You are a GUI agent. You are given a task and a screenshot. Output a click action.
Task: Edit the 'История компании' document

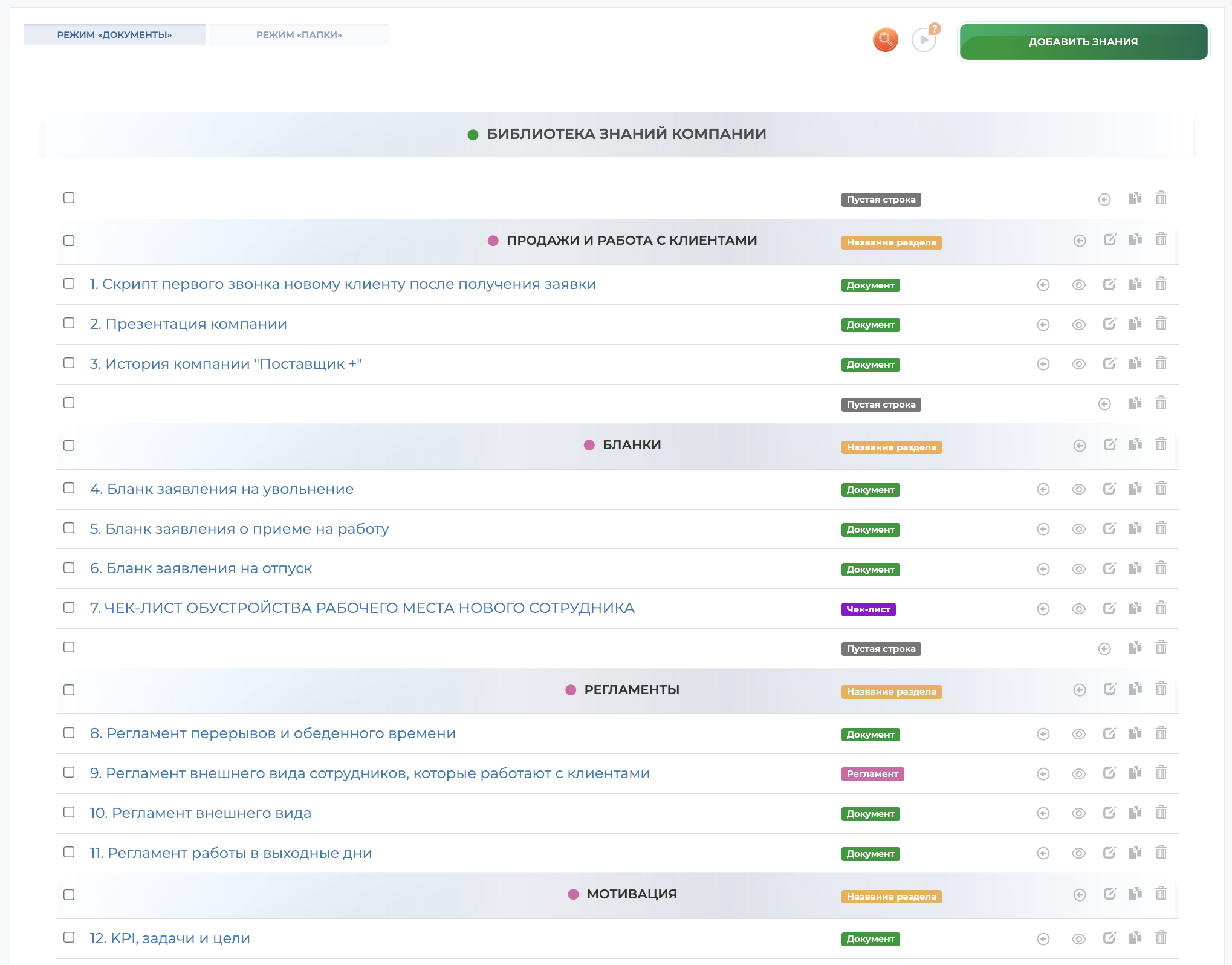1109,363
